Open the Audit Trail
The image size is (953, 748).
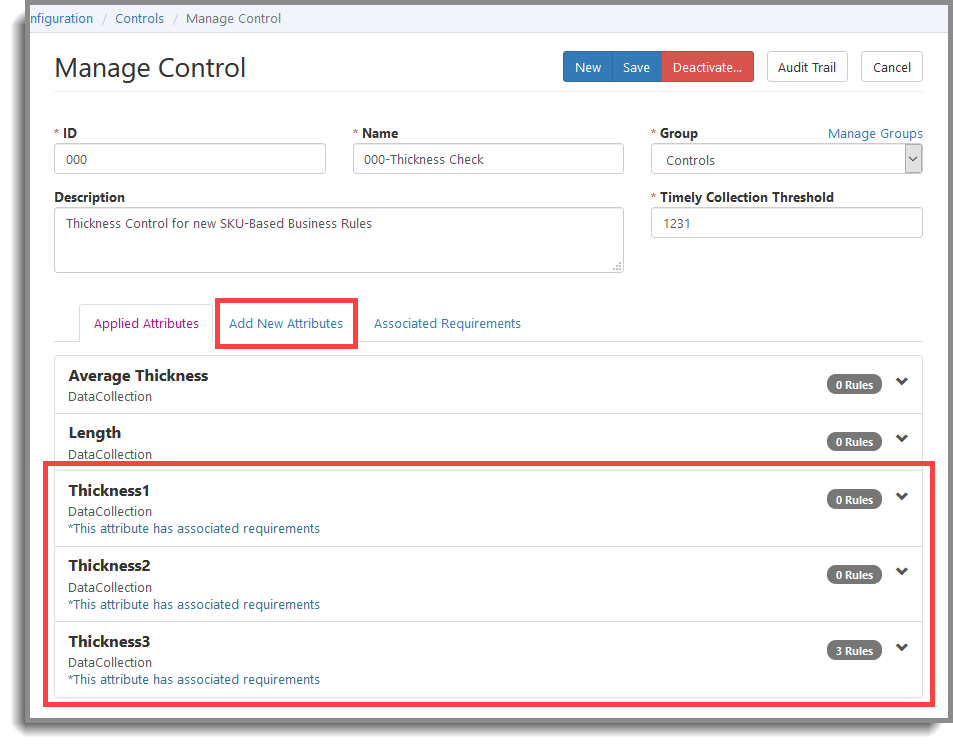[807, 67]
